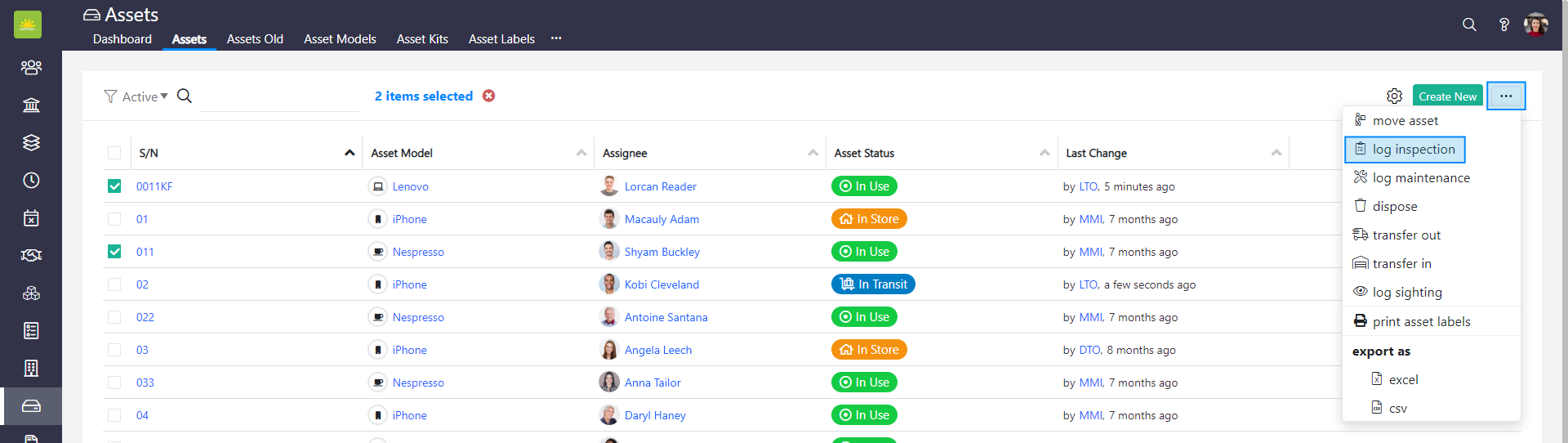
Task: Click the clock icon in sidebar
Action: 31,180
